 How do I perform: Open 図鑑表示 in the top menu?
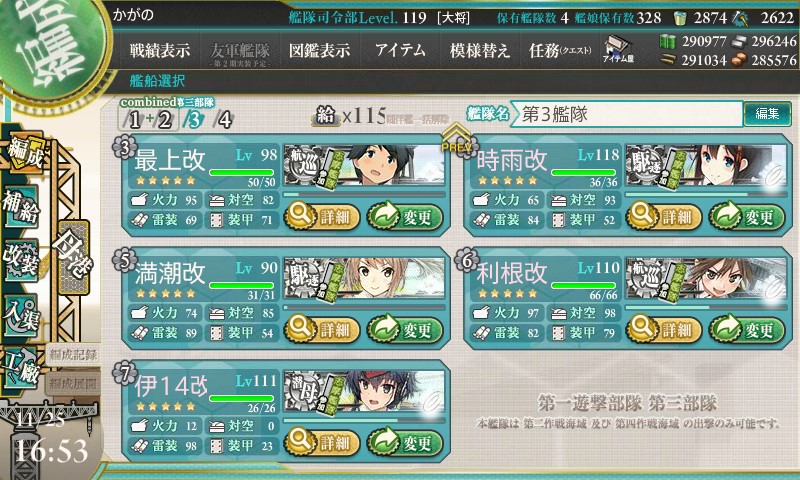319,50
